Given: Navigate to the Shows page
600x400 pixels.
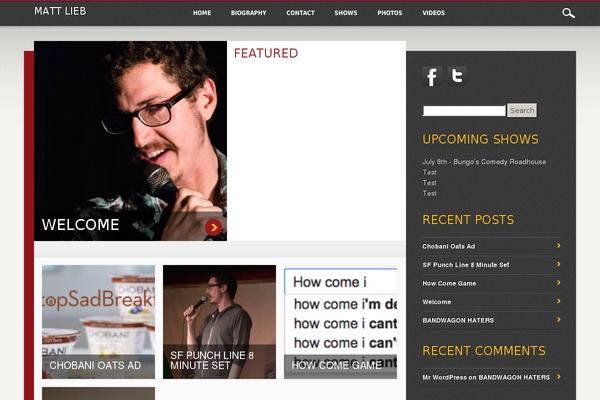Looking at the screenshot, I should tap(346, 13).
